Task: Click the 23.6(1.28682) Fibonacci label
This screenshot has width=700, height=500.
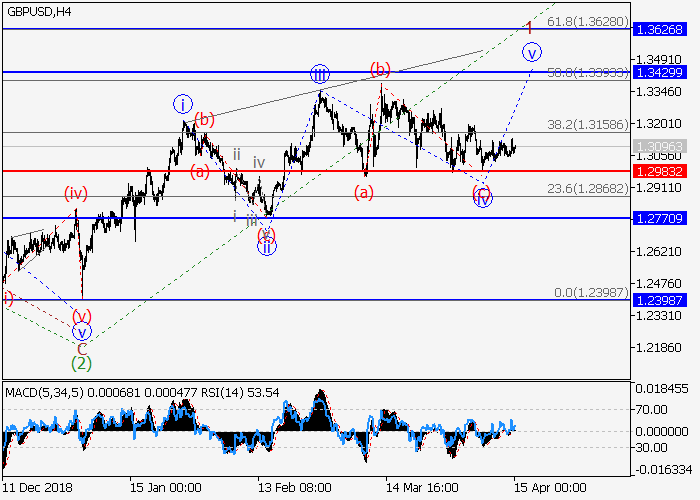Action: point(588,188)
